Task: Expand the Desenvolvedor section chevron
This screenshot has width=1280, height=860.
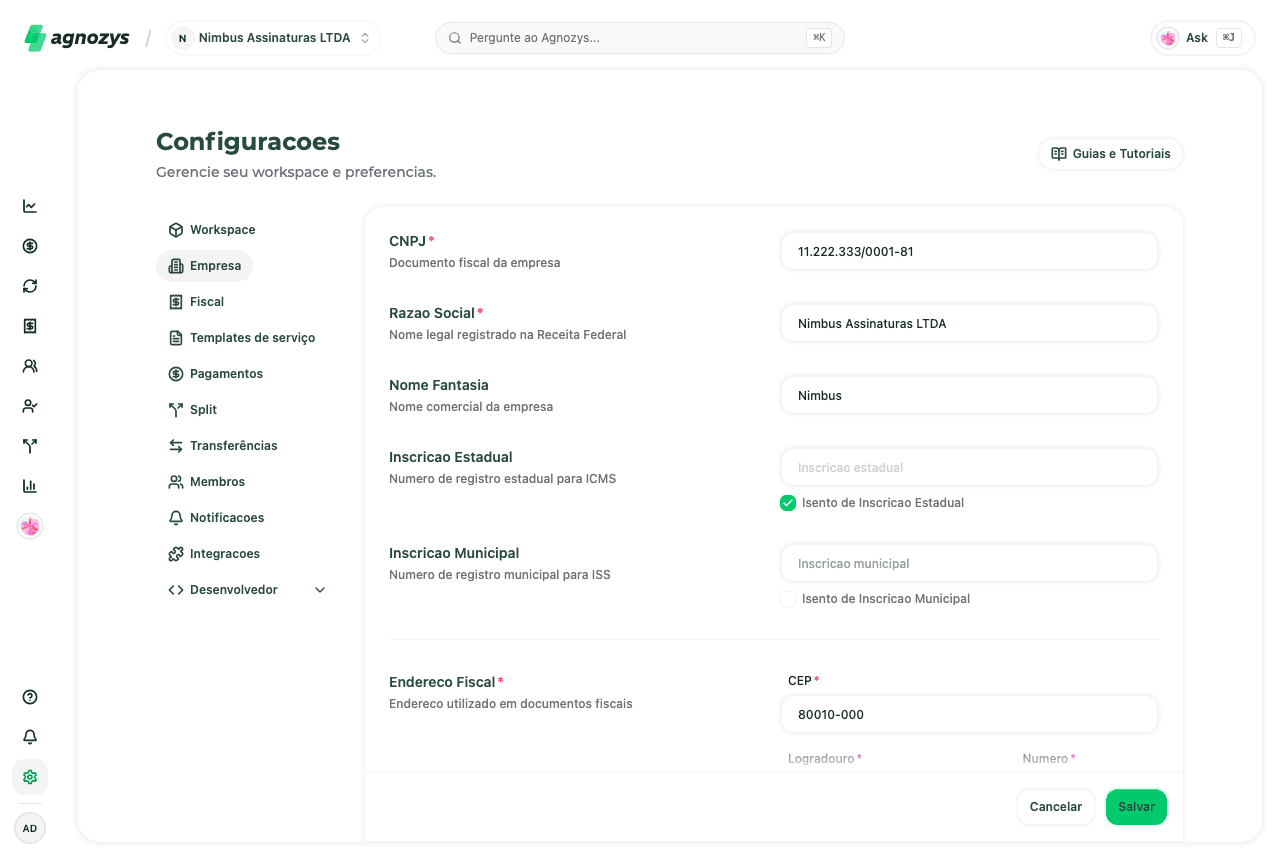Action: point(320,590)
